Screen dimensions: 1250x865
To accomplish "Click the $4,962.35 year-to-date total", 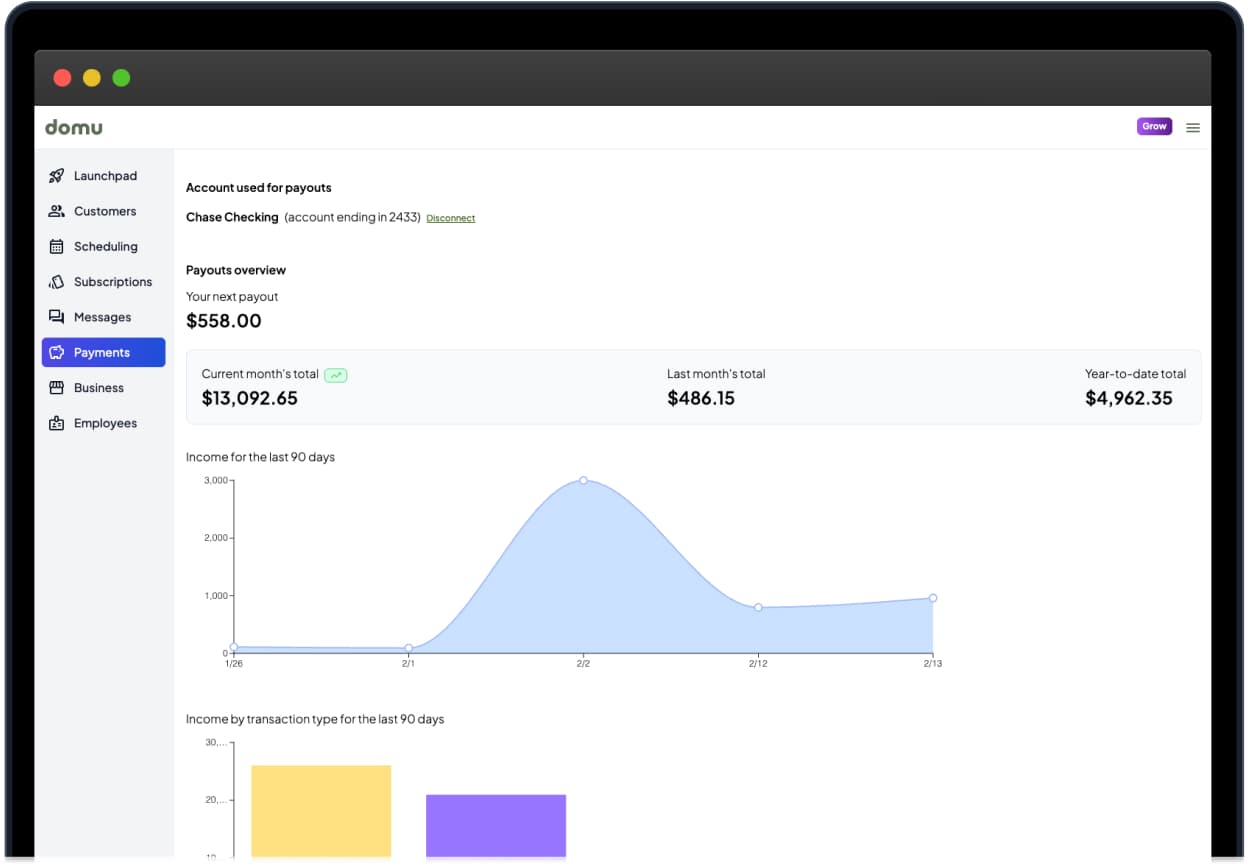I will 1129,398.
